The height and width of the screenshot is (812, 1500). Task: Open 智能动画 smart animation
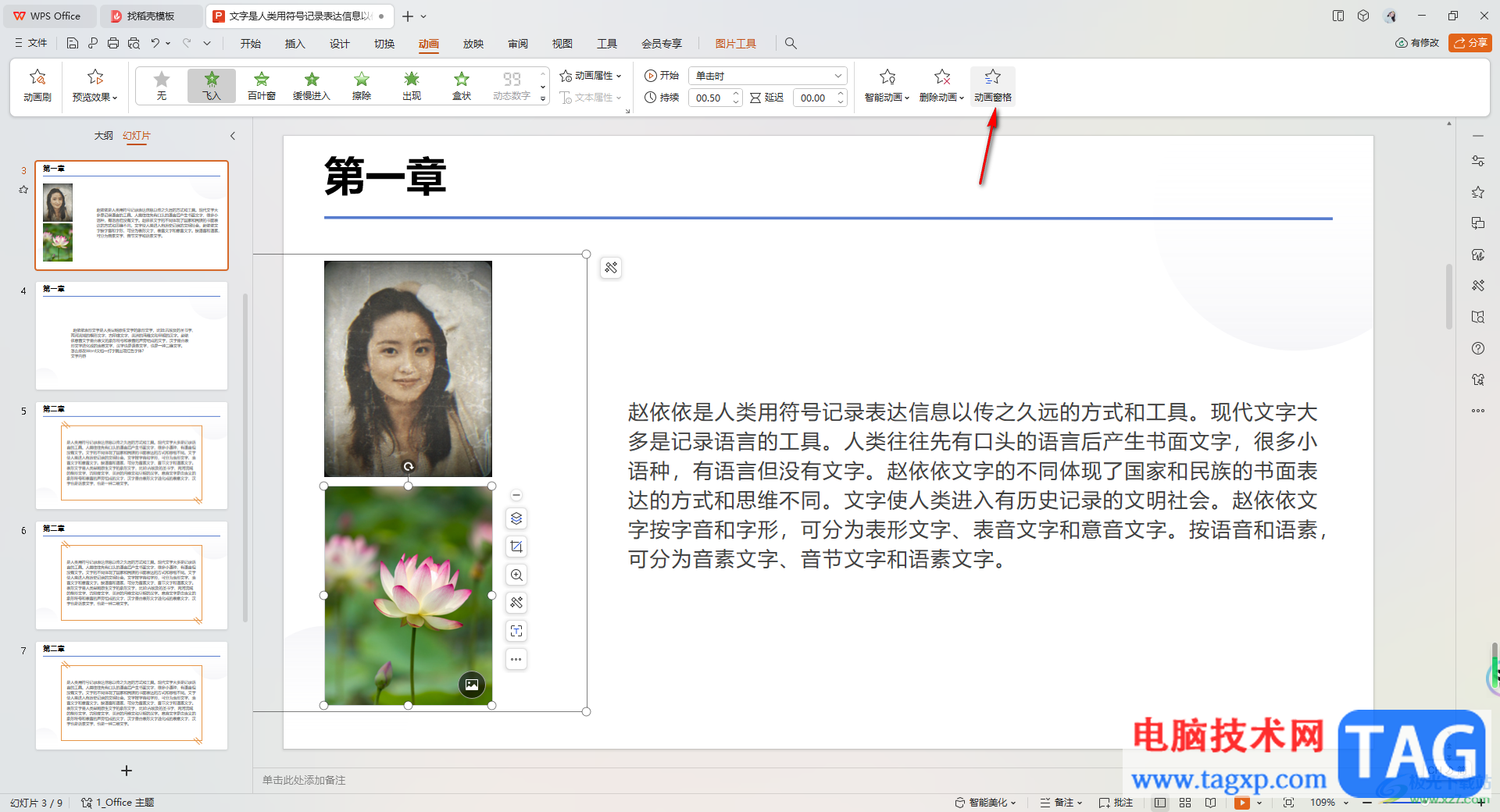pyautogui.click(x=887, y=85)
